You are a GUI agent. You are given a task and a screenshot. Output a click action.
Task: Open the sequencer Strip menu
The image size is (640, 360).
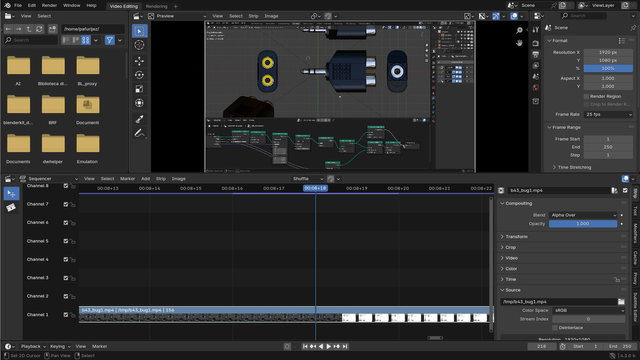click(x=161, y=179)
